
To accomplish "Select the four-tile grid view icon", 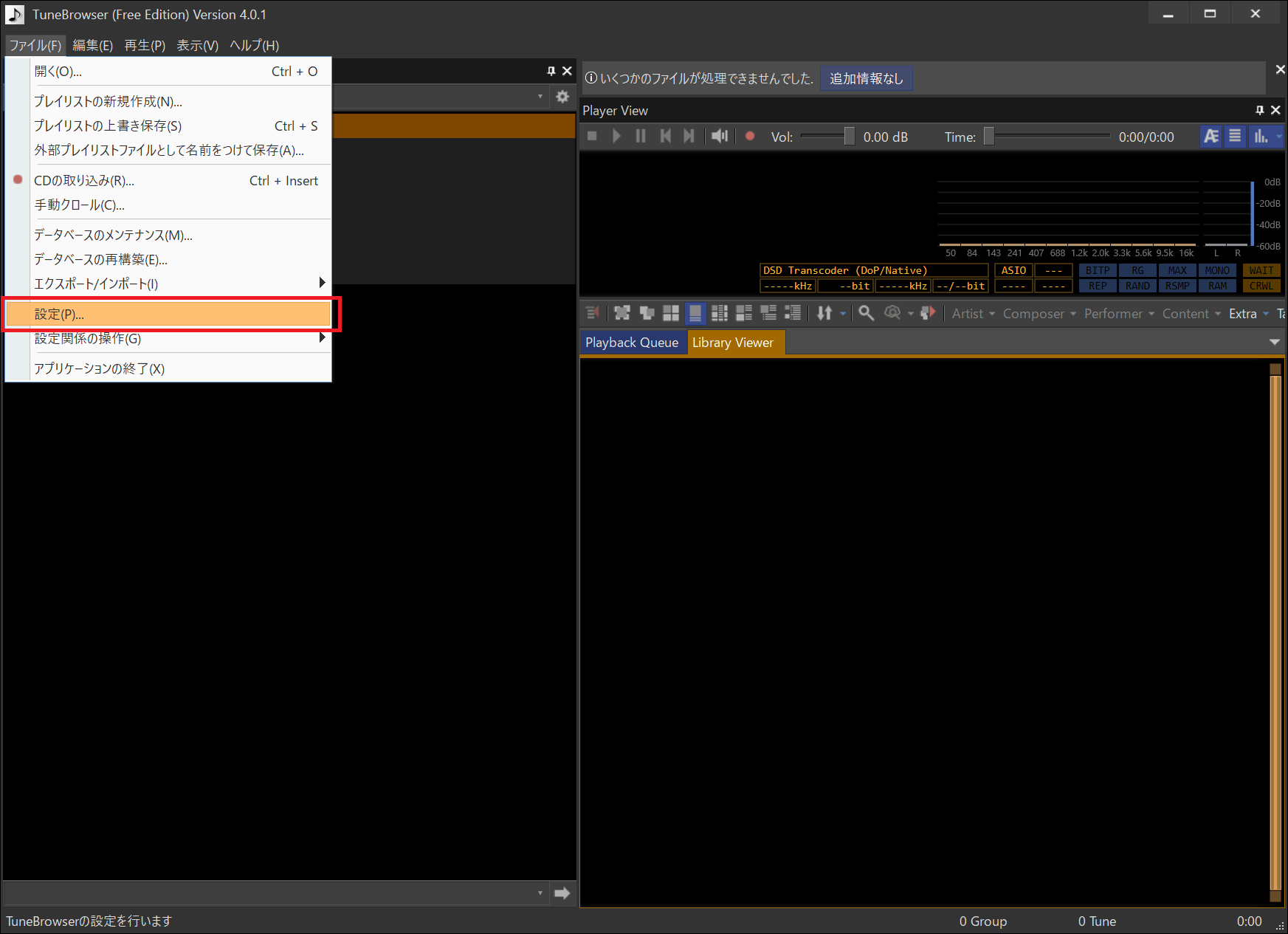I will 671,313.
